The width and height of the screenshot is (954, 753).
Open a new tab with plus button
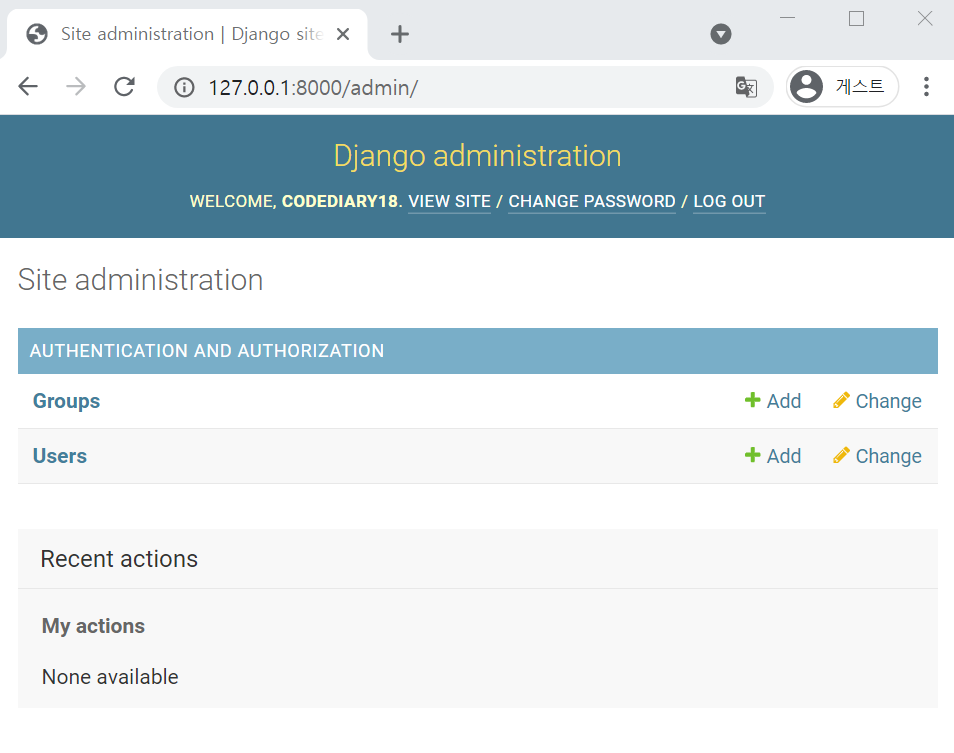pos(400,34)
